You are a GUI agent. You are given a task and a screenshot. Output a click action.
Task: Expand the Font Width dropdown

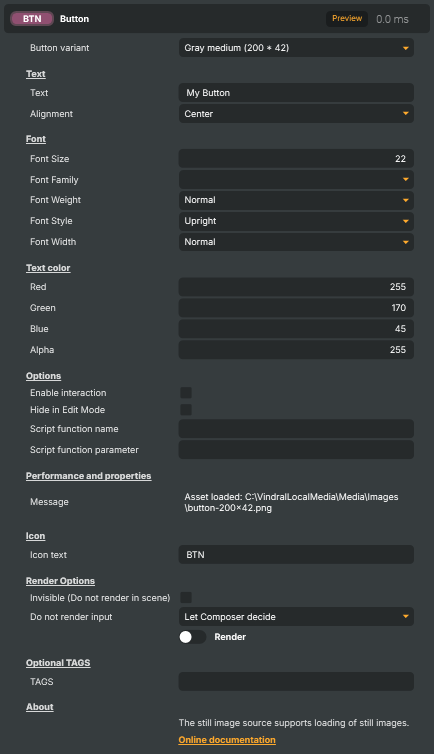tap(296, 242)
